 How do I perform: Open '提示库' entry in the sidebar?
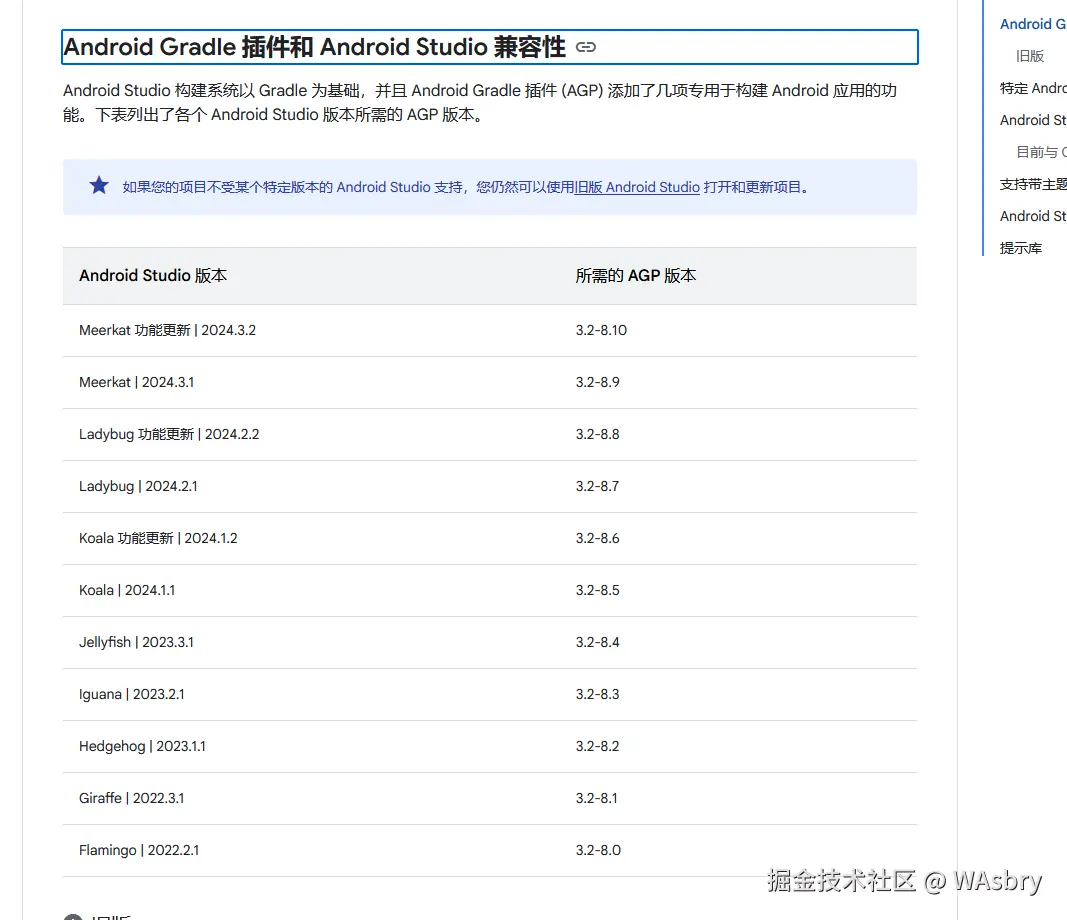(1021, 248)
